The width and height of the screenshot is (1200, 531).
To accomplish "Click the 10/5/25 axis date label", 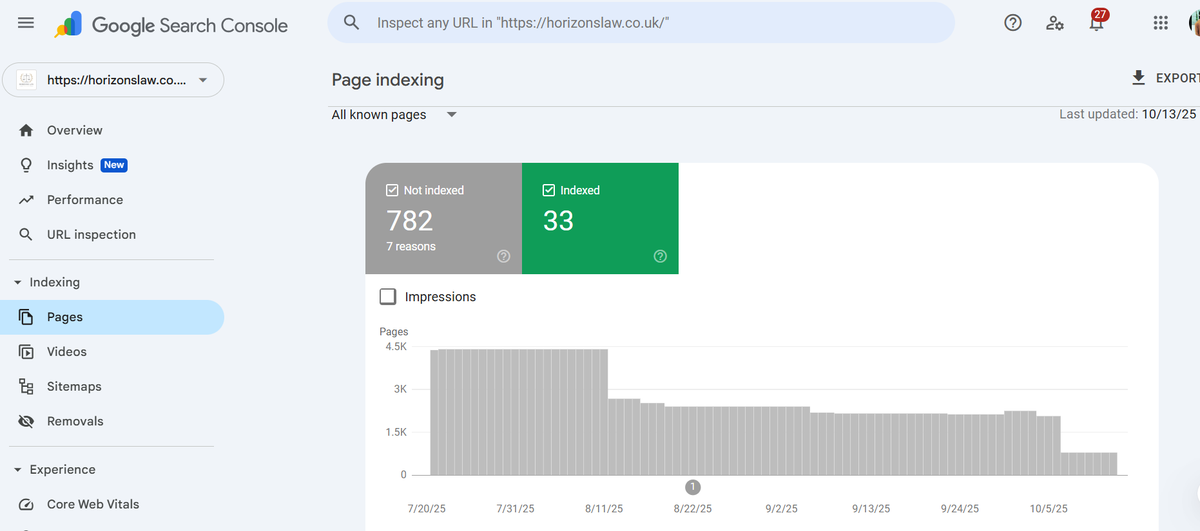I will pos(1049,509).
